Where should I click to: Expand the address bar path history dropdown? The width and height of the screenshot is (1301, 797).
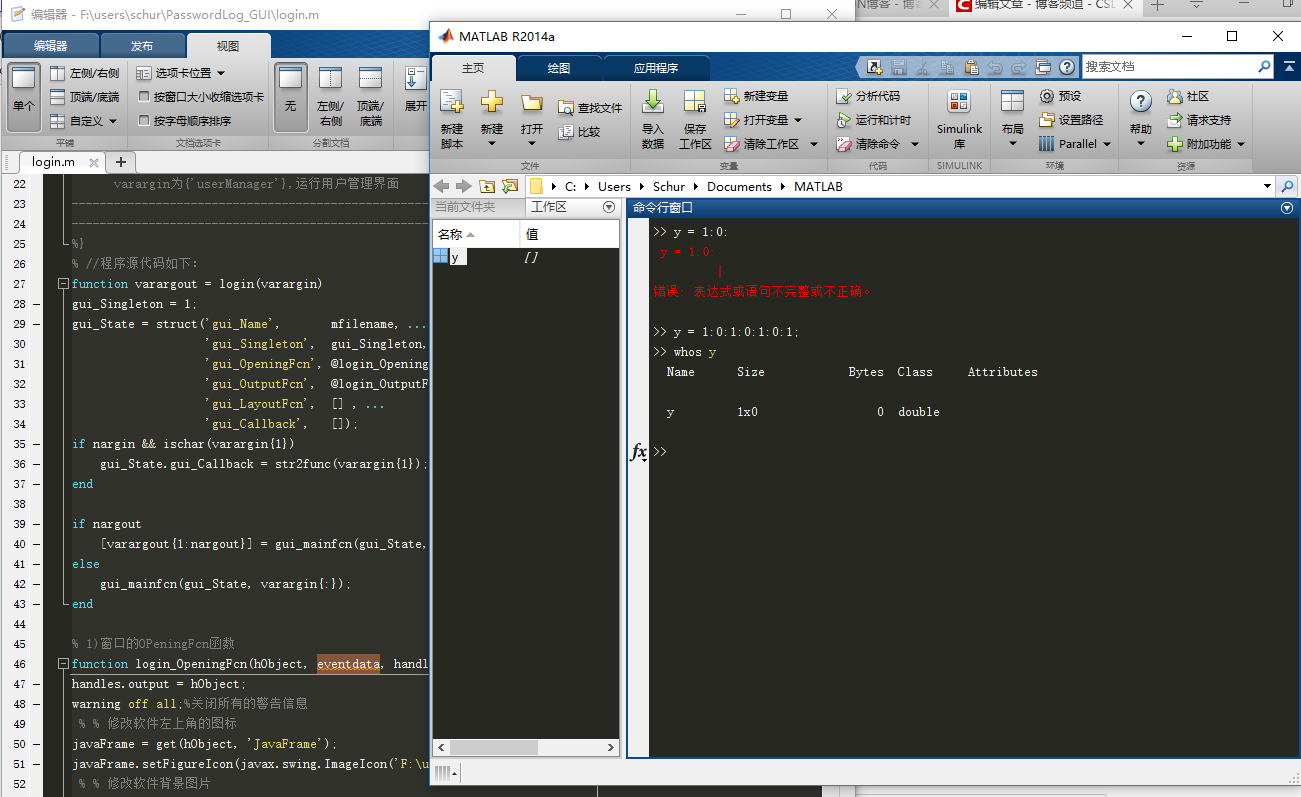coord(1267,186)
